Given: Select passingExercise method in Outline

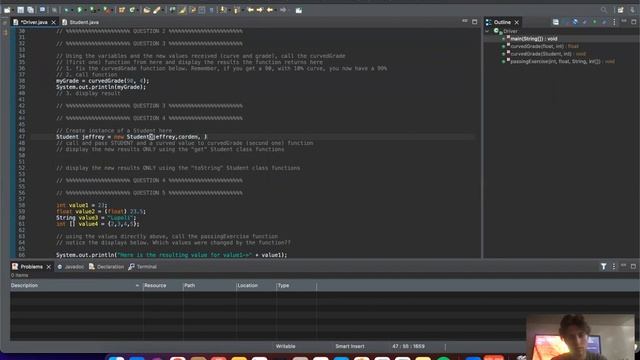Looking at the screenshot, I should pyautogui.click(x=562, y=62).
